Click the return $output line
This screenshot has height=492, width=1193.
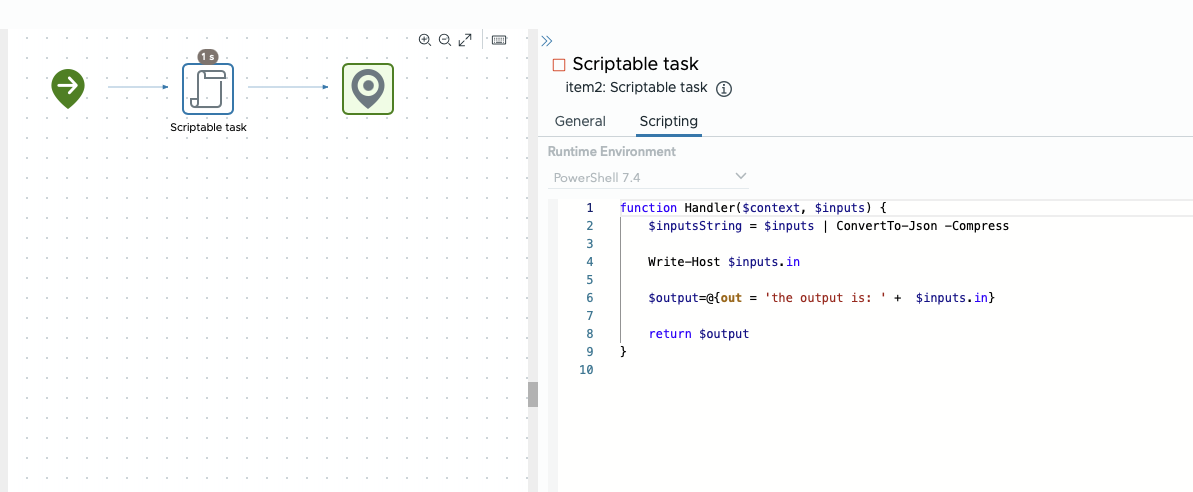(698, 334)
